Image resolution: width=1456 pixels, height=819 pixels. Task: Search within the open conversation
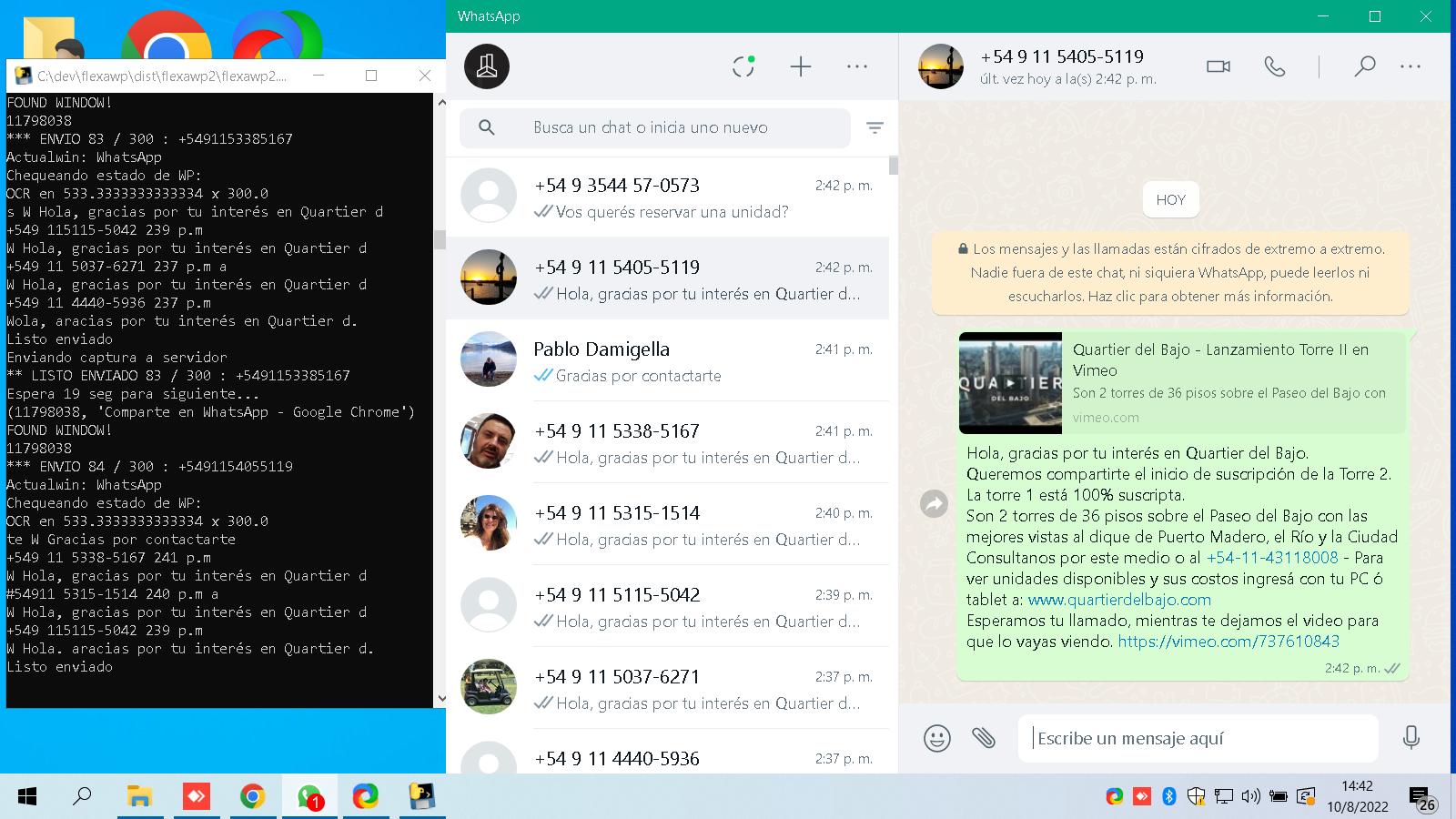1364,66
